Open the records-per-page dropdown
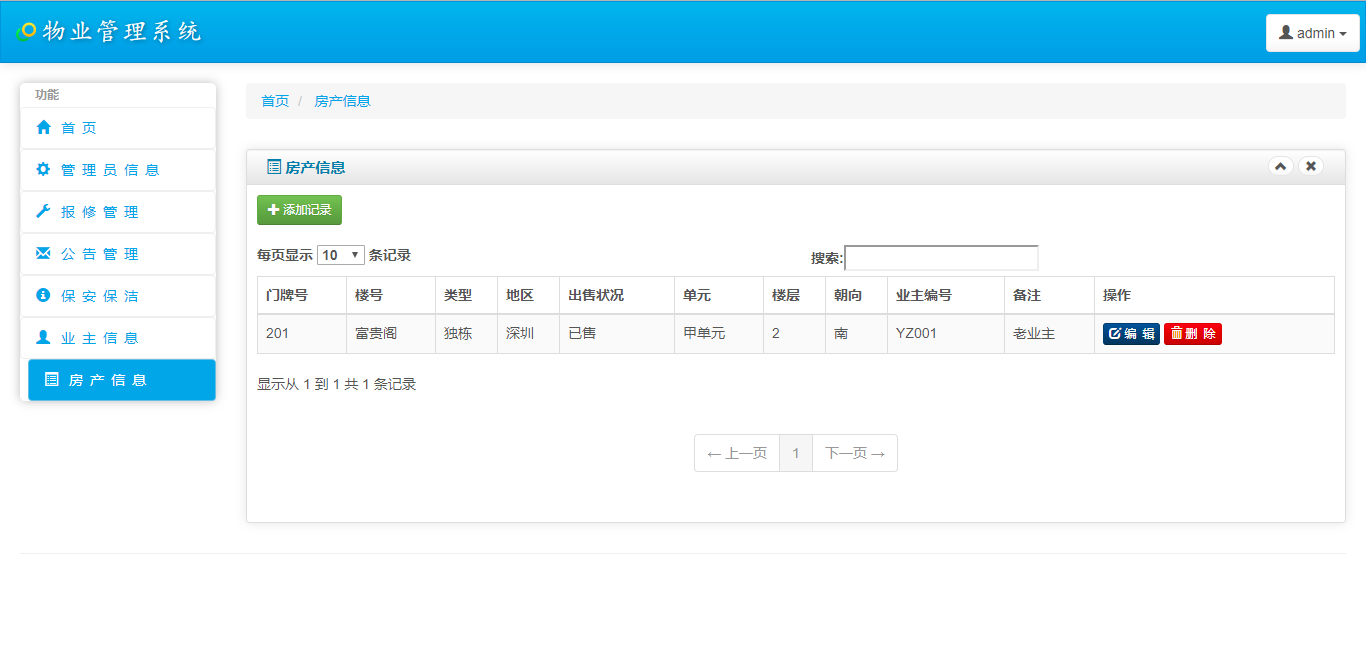Viewport: 1366px width, 656px height. click(341, 255)
